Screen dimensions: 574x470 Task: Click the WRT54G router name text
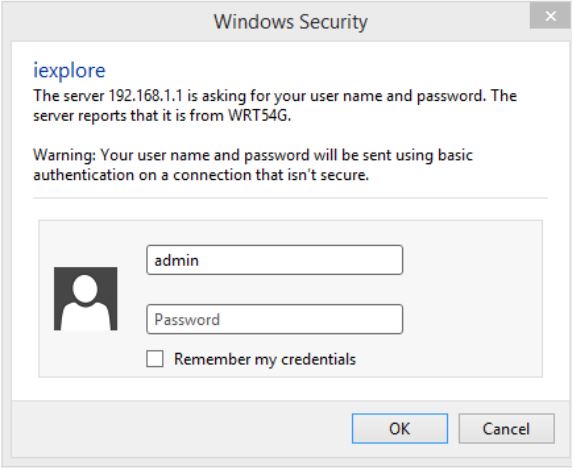(x=260, y=116)
